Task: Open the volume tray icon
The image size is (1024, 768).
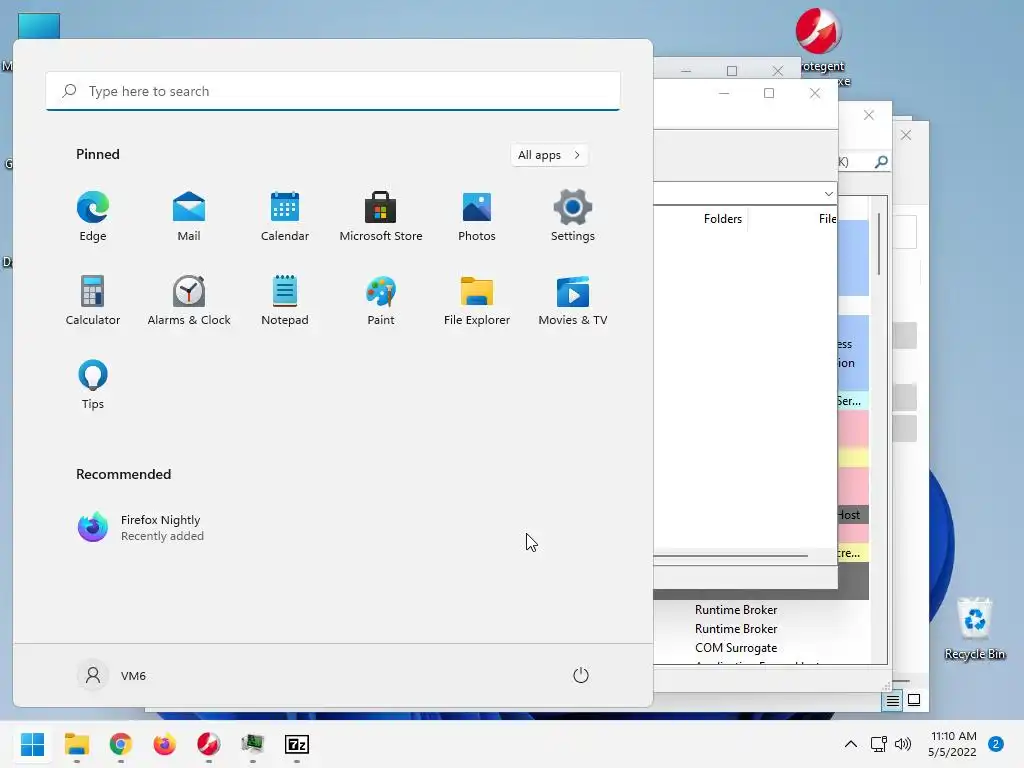Action: (903, 744)
